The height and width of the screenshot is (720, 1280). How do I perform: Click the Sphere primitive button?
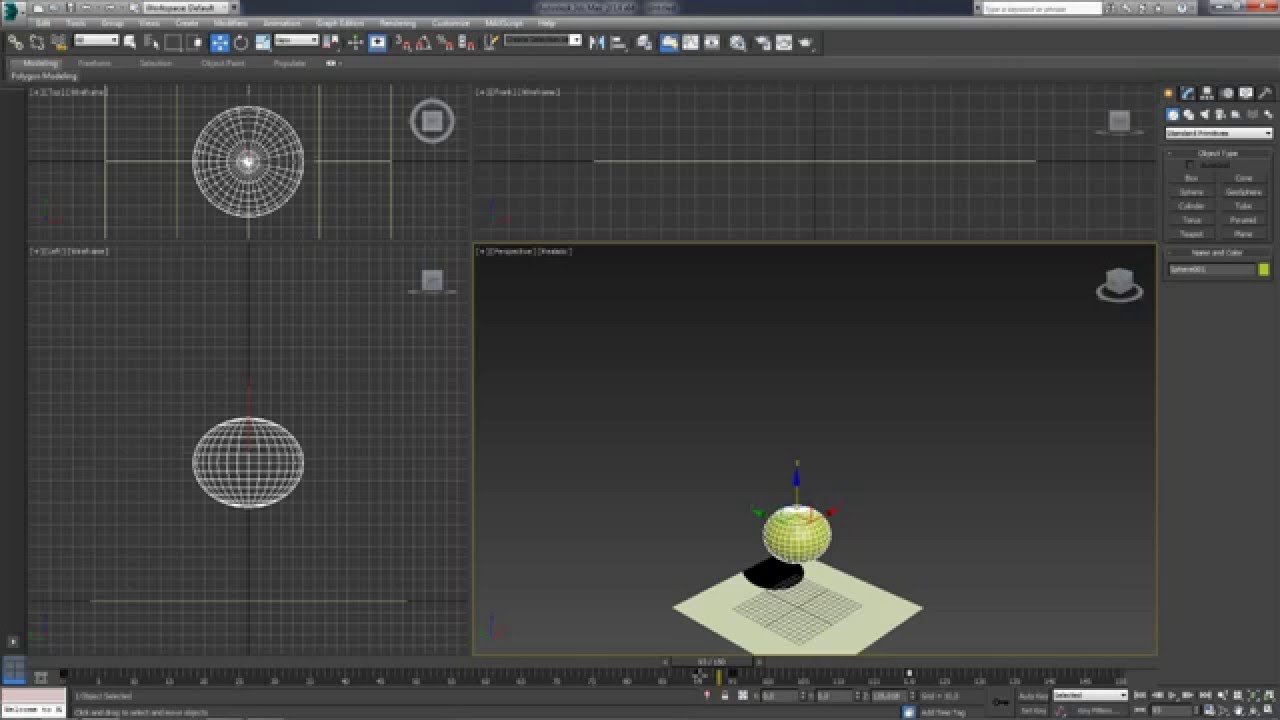(x=1191, y=192)
